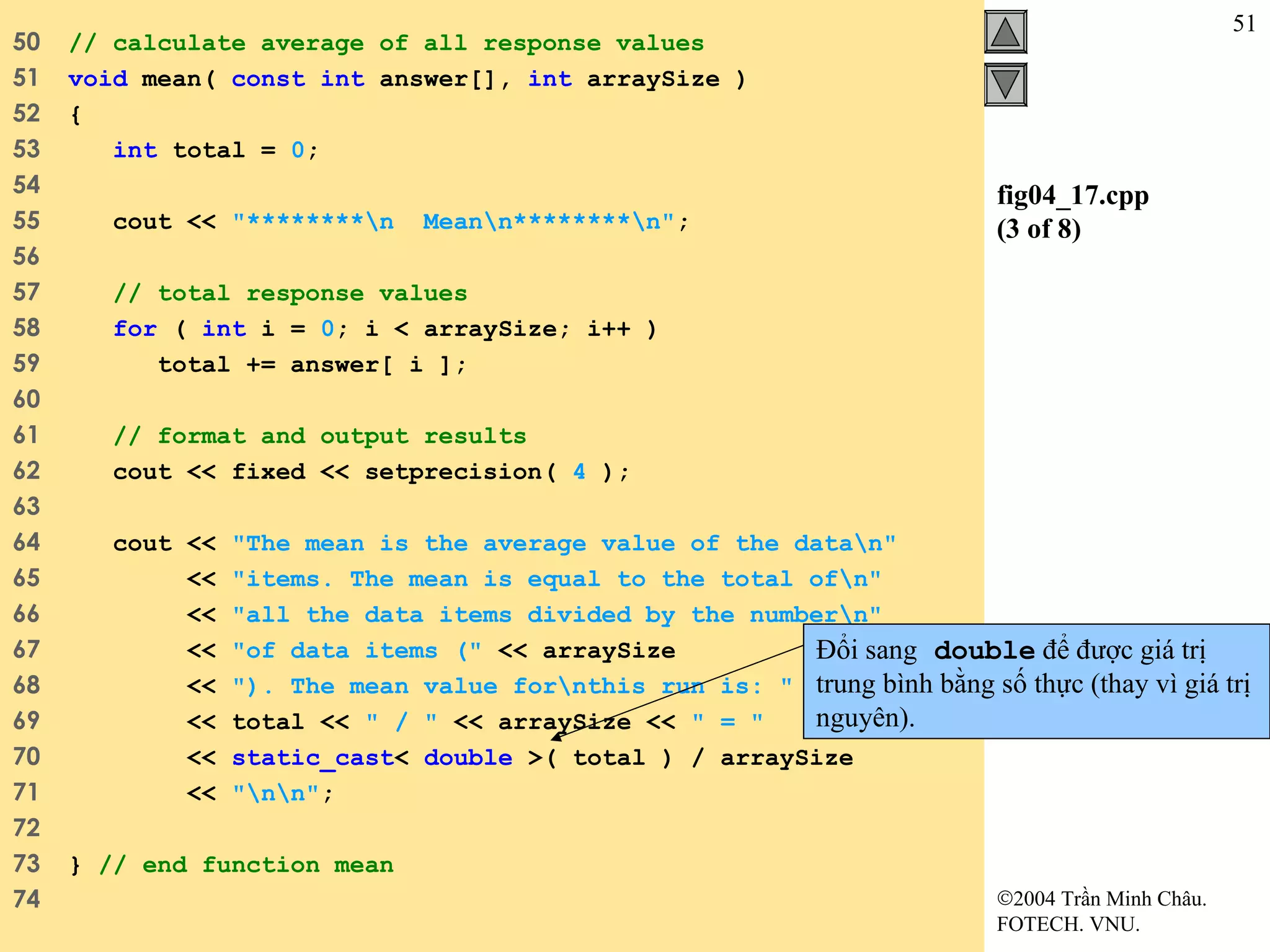
Task: Click the slide number 51
Action: point(1244,24)
